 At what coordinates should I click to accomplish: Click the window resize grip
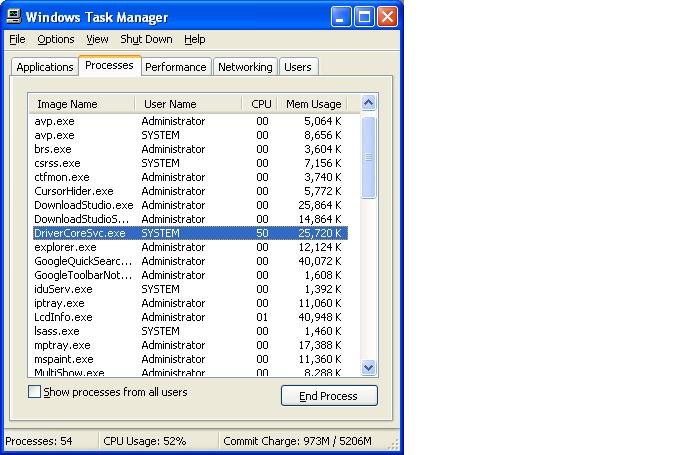point(394,444)
